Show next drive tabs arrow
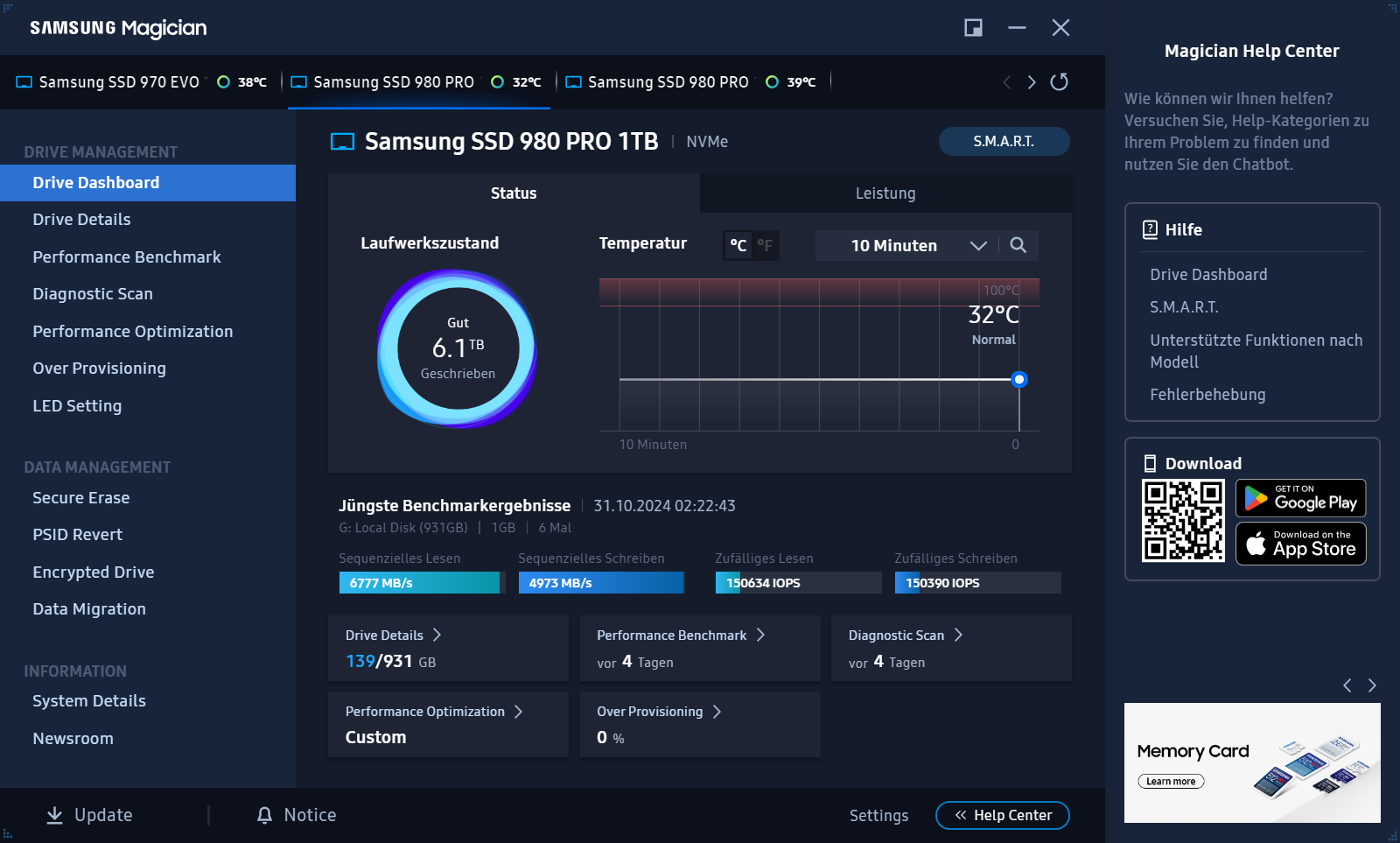Screen dimensions: 1400x843 click(1032, 81)
